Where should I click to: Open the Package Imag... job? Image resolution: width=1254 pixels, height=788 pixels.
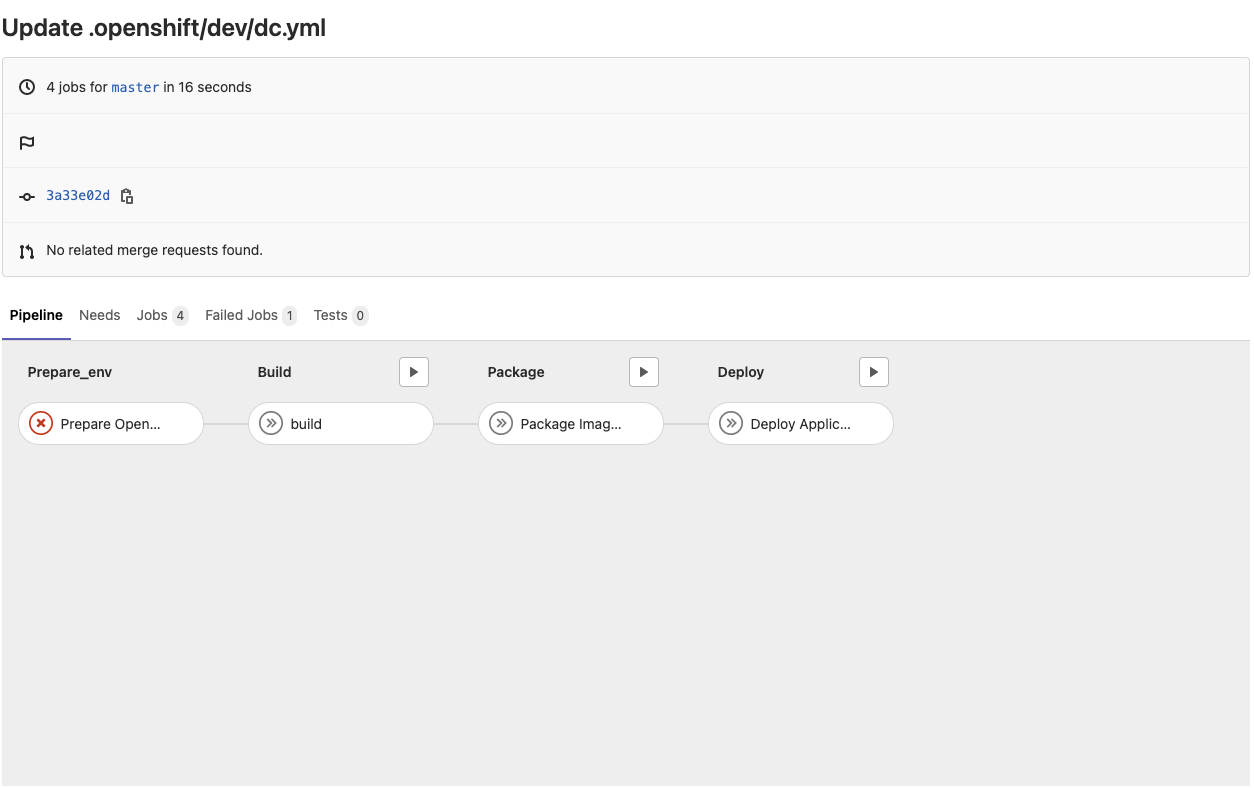pyautogui.click(x=571, y=424)
